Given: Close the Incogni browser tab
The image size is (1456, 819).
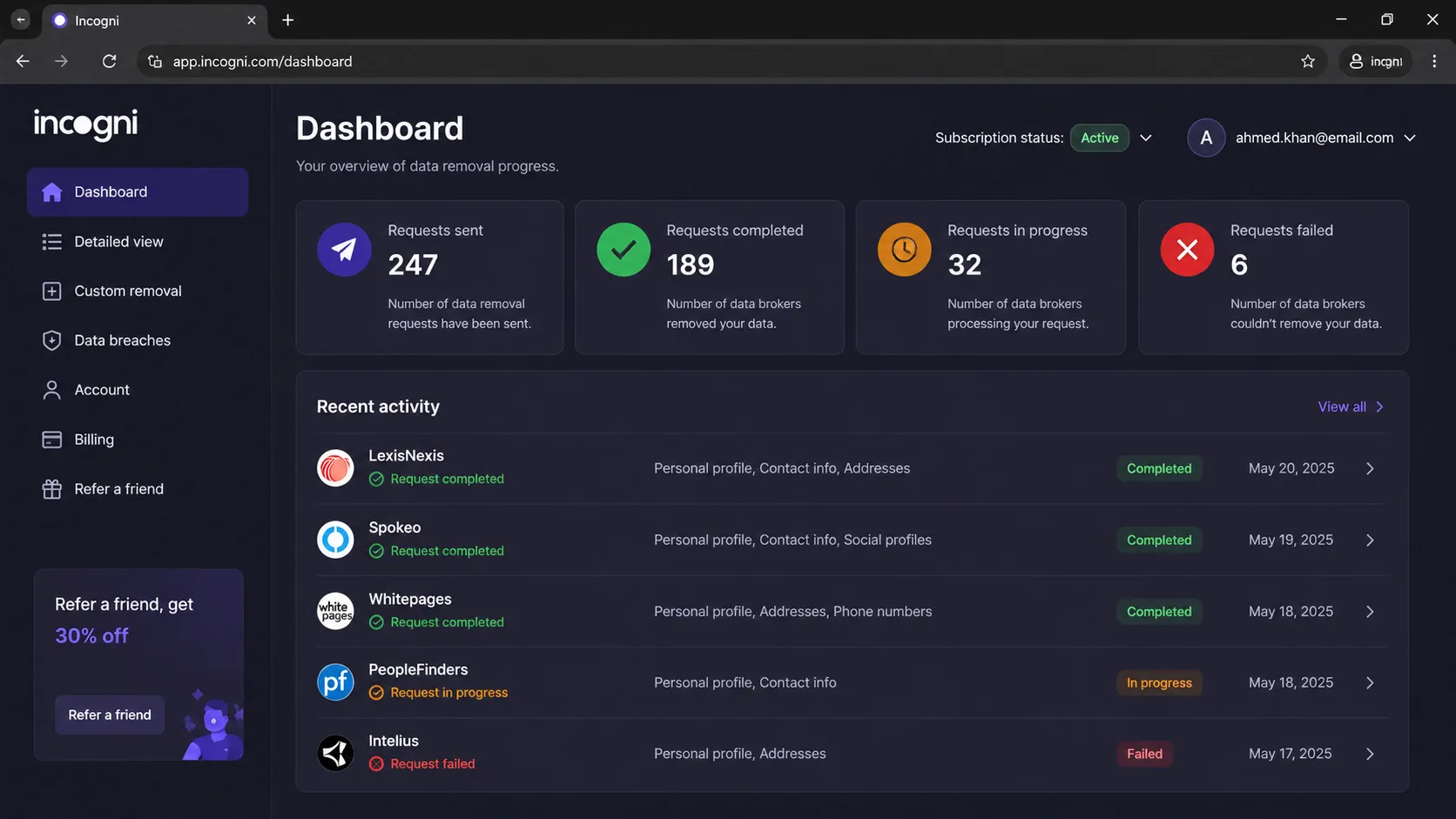Looking at the screenshot, I should tap(252, 20).
